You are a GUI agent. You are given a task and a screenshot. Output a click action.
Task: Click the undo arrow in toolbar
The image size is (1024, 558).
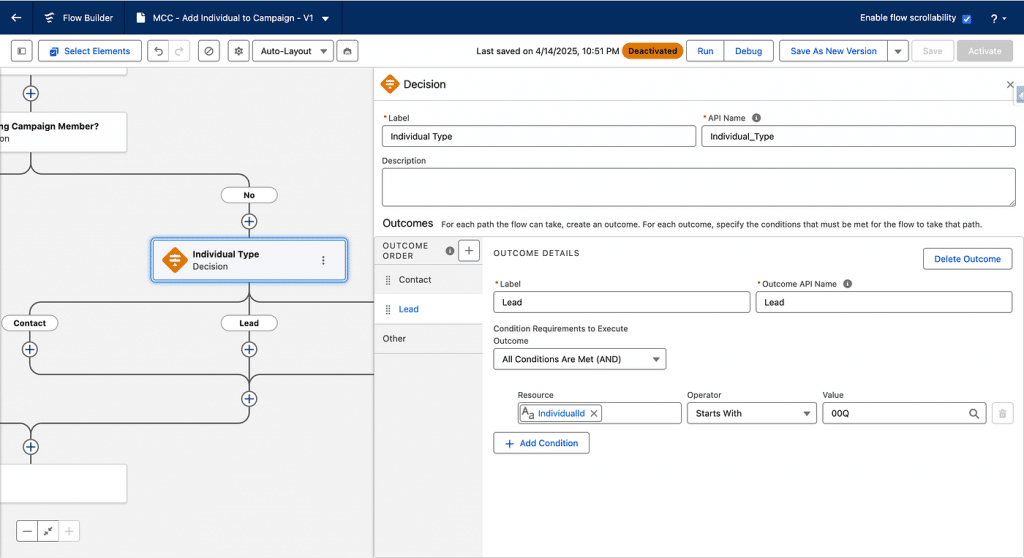tap(158, 51)
